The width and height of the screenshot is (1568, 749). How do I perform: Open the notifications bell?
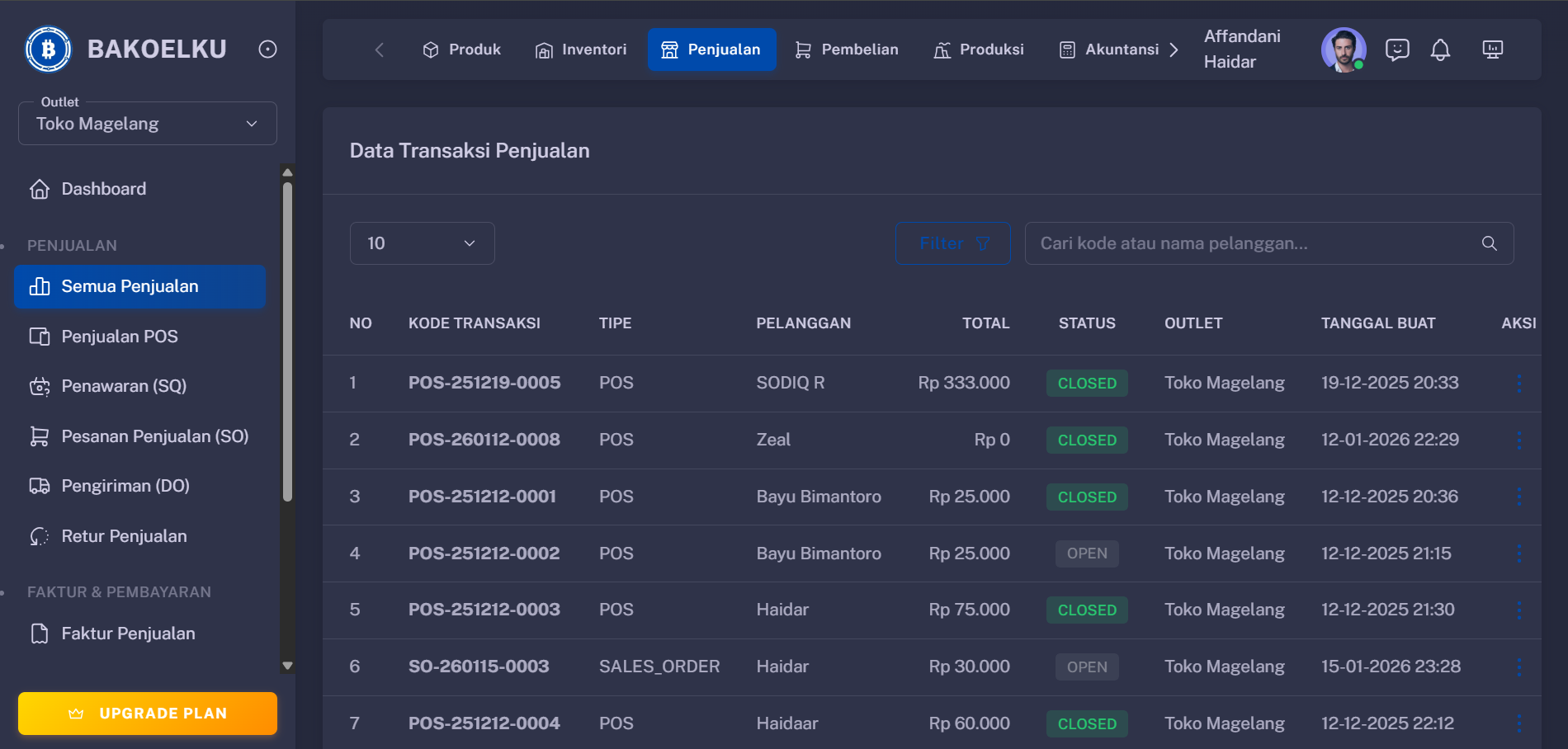coord(1441,49)
